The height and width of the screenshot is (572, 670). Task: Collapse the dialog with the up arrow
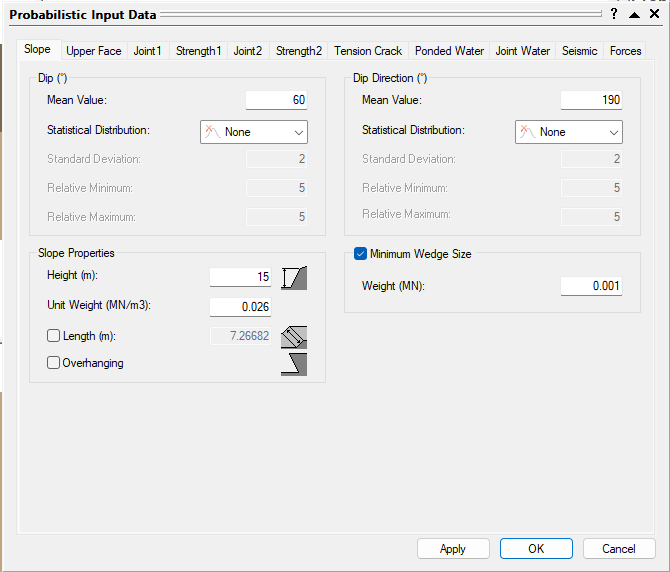pyautogui.click(x=635, y=15)
